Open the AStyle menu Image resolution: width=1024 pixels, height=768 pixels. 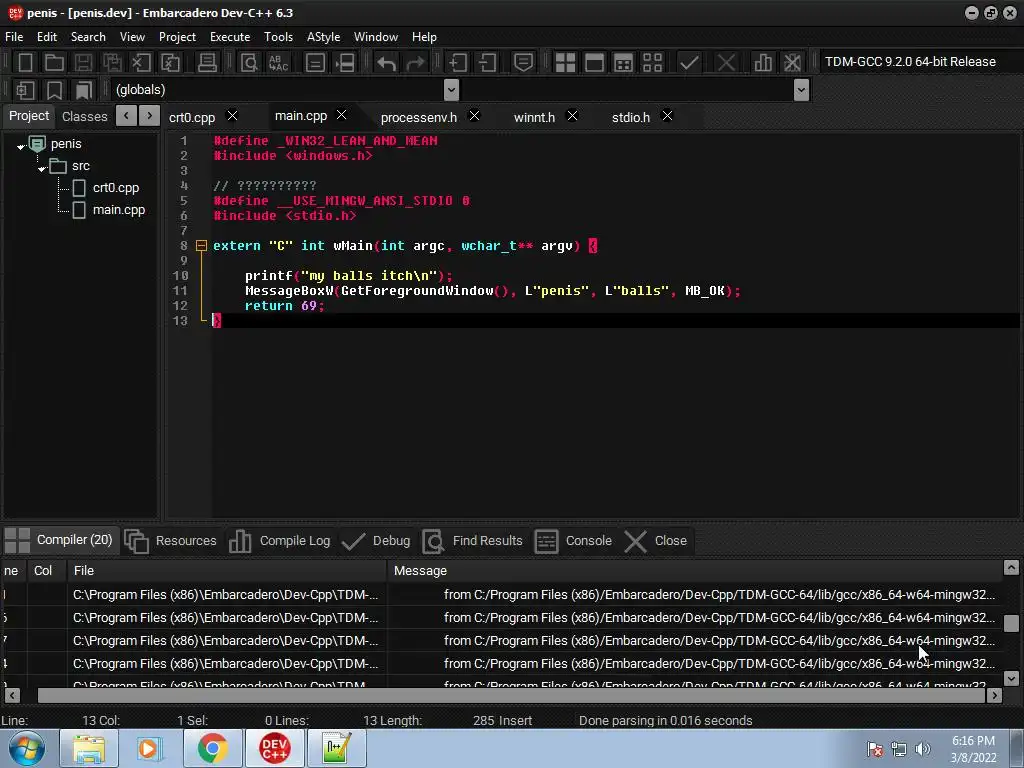point(323,37)
